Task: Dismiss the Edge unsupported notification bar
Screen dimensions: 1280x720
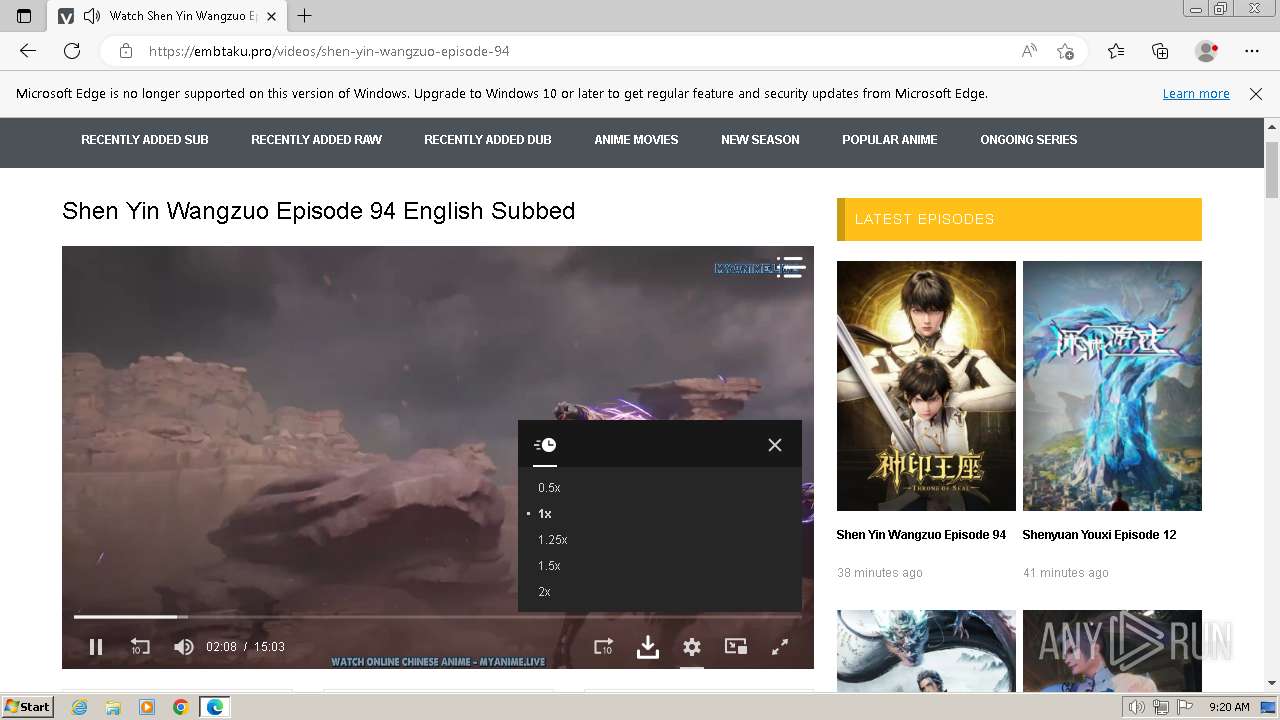Action: click(1256, 93)
